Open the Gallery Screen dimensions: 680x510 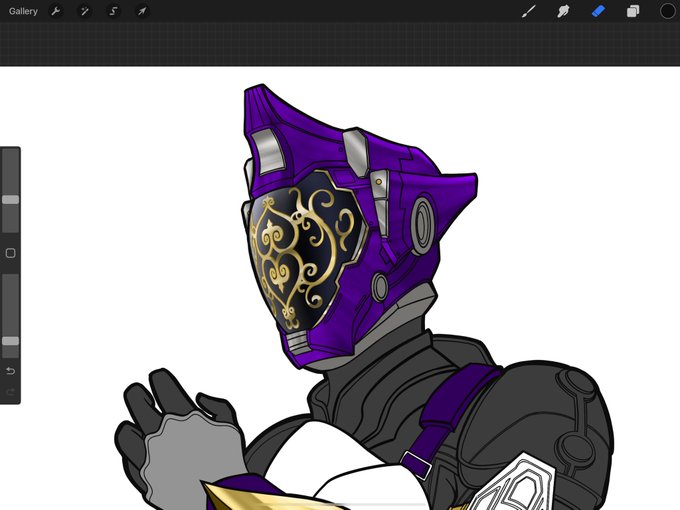coord(23,11)
